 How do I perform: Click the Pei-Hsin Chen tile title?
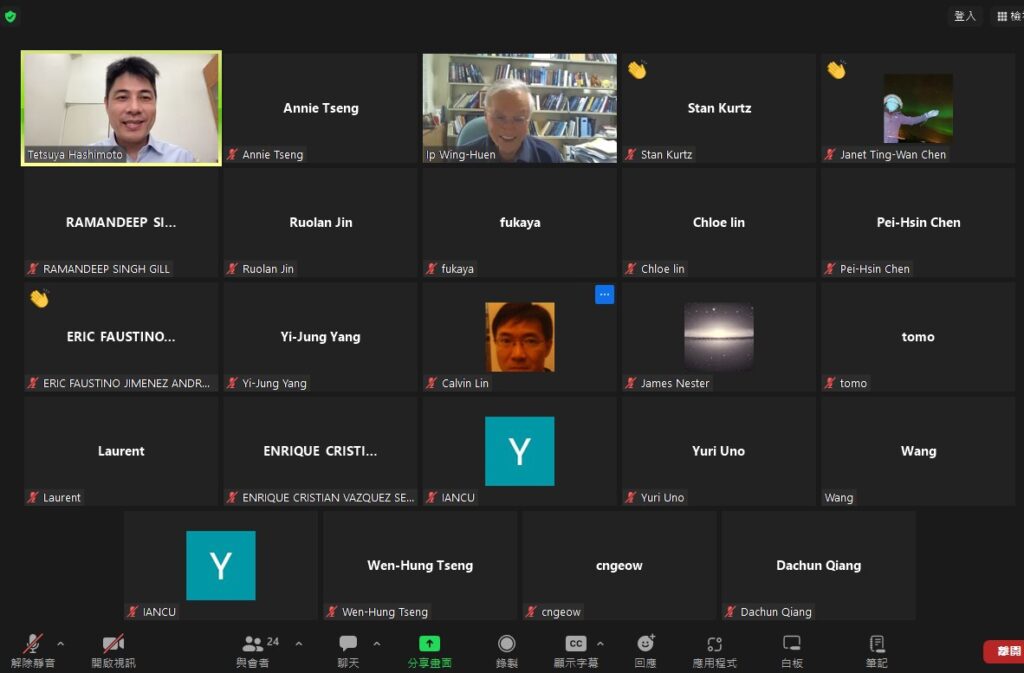coord(918,223)
